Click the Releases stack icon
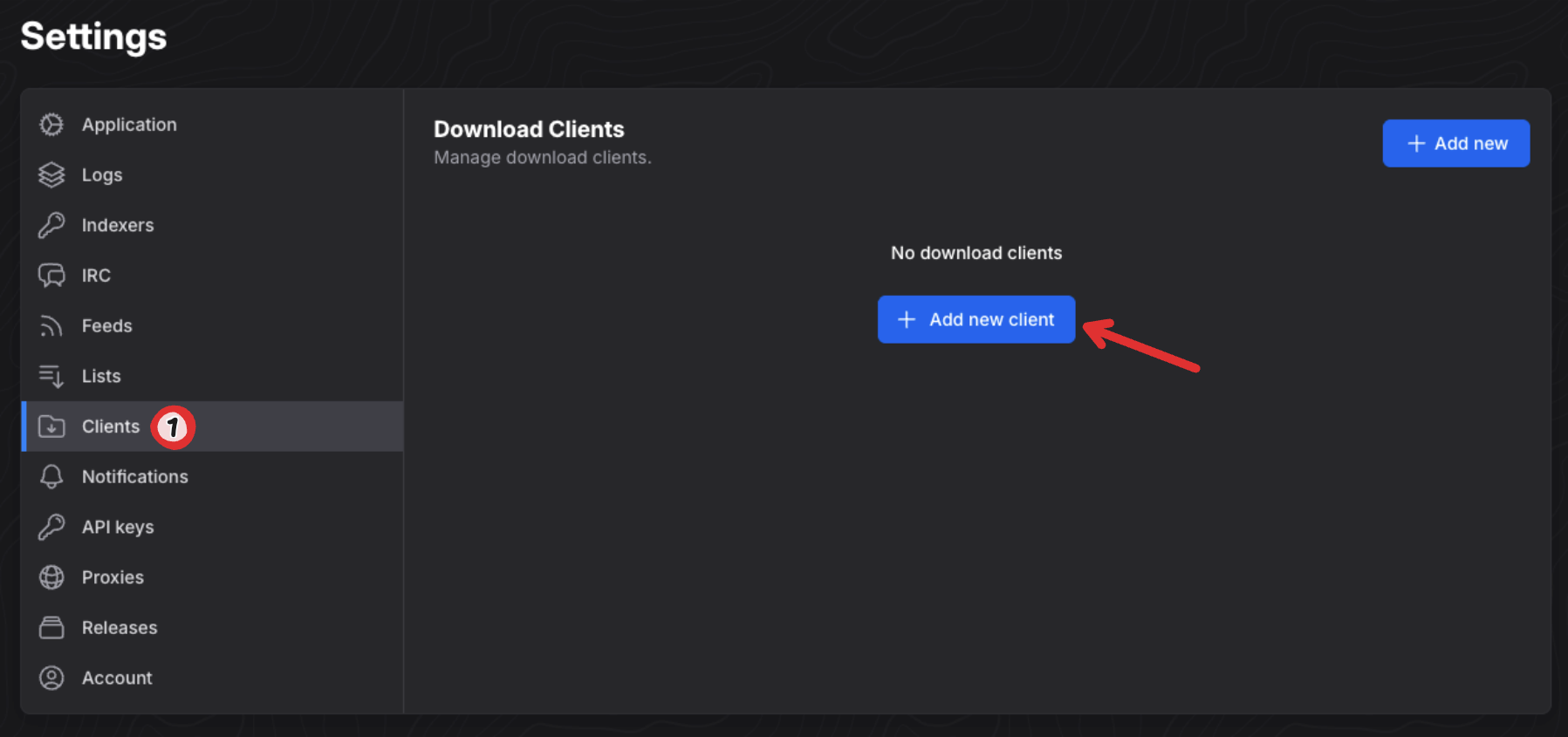The width and height of the screenshot is (1568, 737). [51, 628]
